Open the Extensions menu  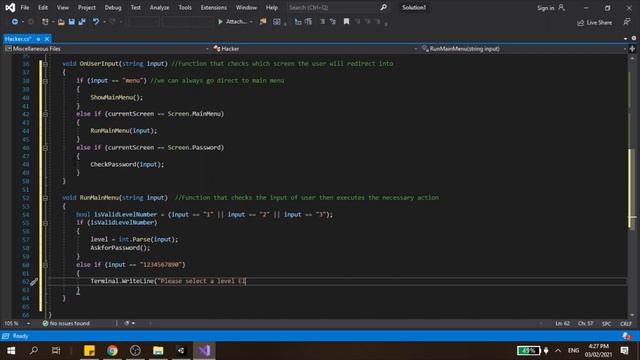pyautogui.click(x=214, y=7)
